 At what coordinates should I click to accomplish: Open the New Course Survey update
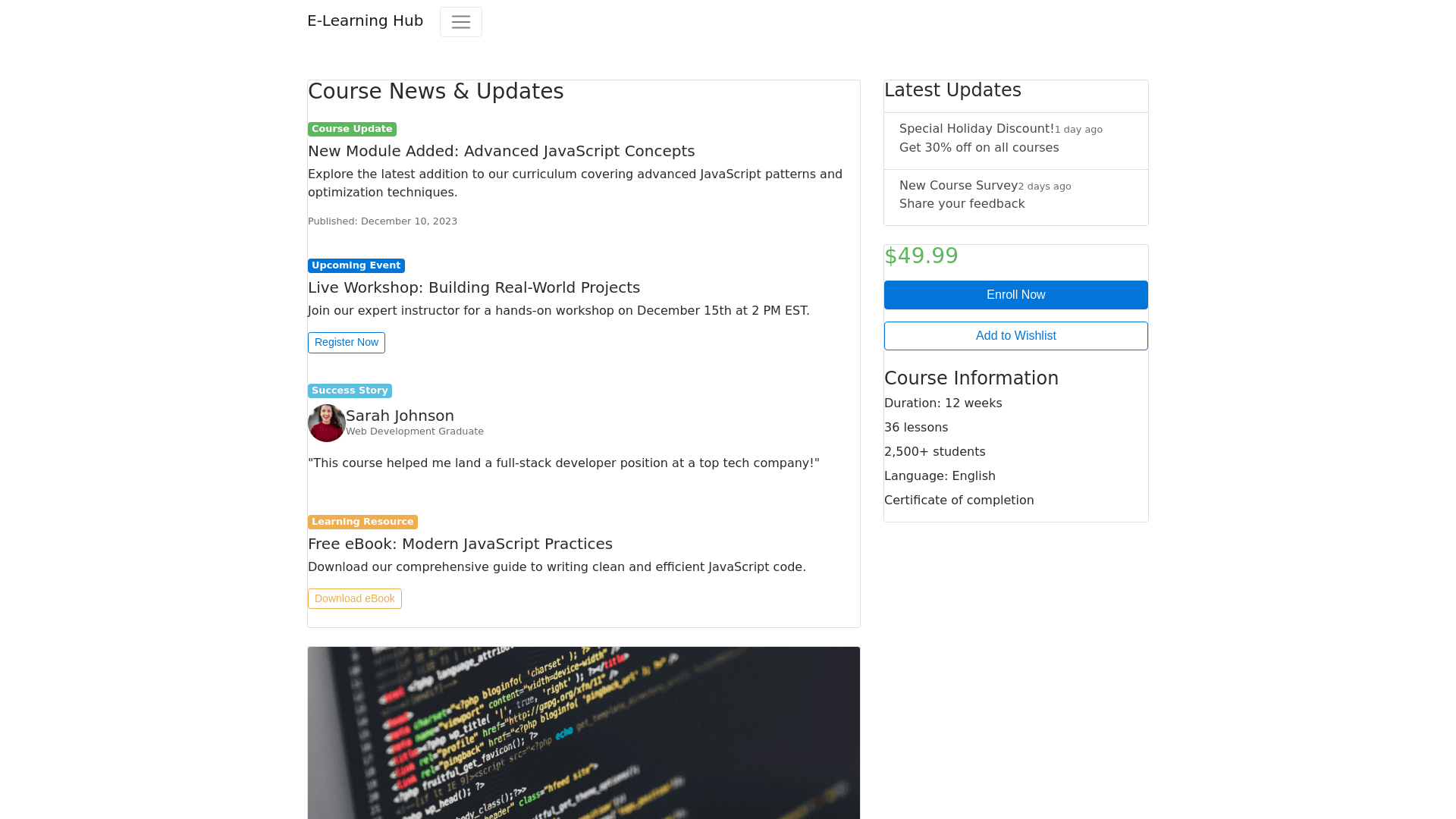click(x=1015, y=196)
